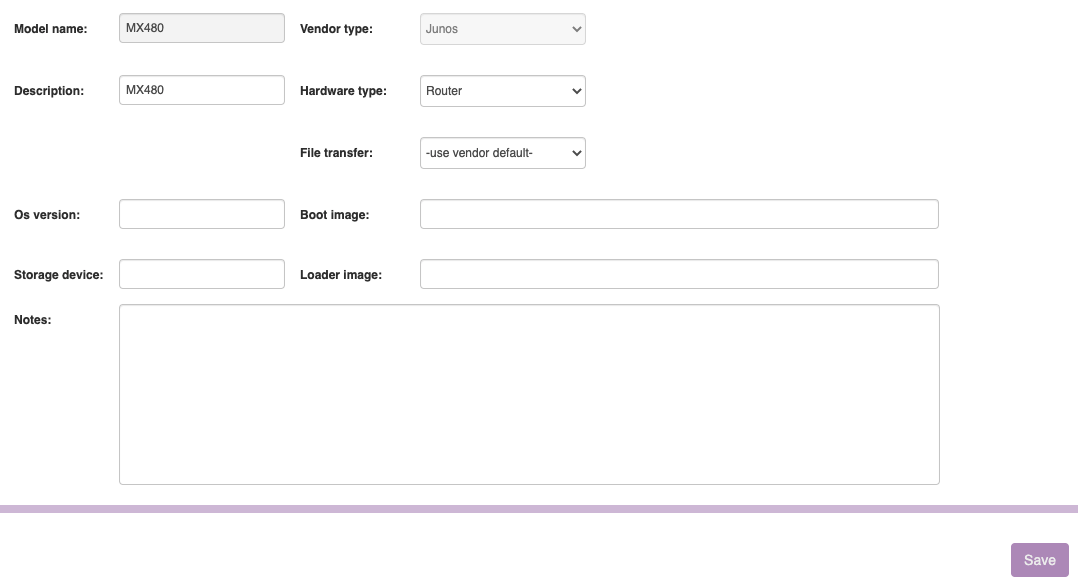Focus the Model name field
Screen dimensions: 1084x580
201,28
